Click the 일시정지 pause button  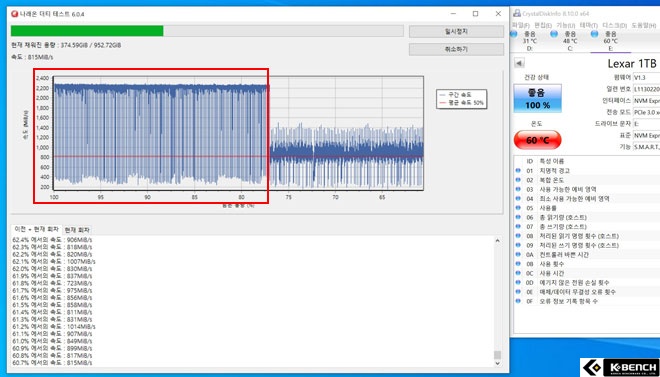[x=456, y=32]
